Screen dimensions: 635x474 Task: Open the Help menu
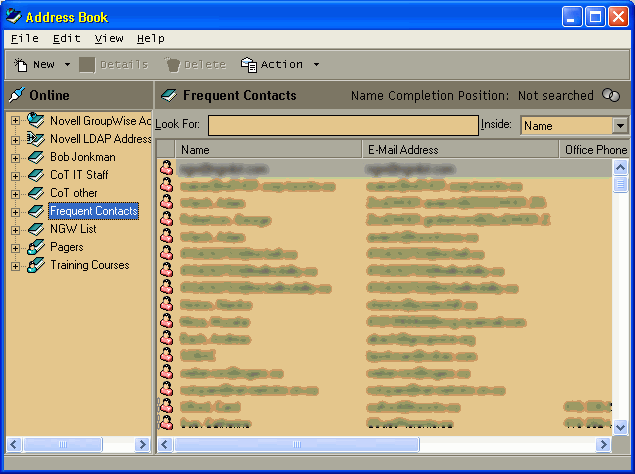coord(151,38)
